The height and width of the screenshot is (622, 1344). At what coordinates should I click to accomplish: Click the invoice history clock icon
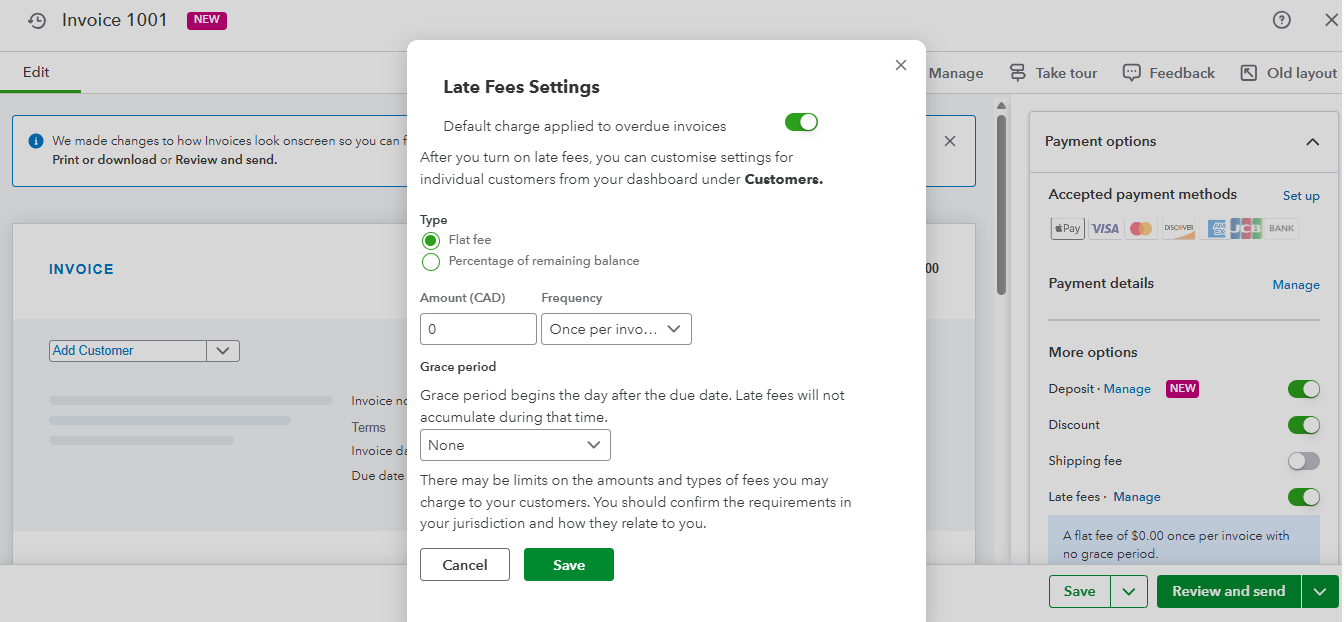coord(37,20)
